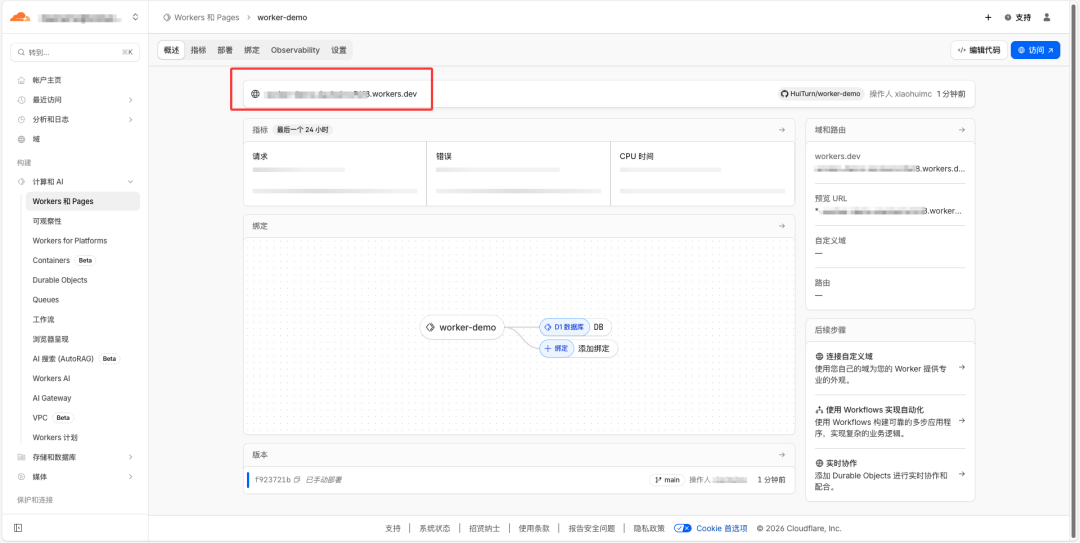Open 支持 help menu
Screen dimensions: 1080x543
1017,17
